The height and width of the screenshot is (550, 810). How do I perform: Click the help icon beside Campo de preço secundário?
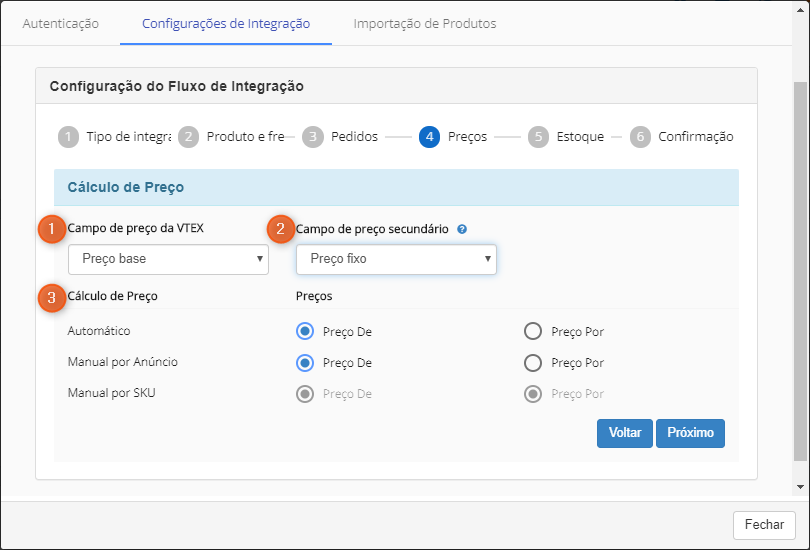pyautogui.click(x=462, y=229)
